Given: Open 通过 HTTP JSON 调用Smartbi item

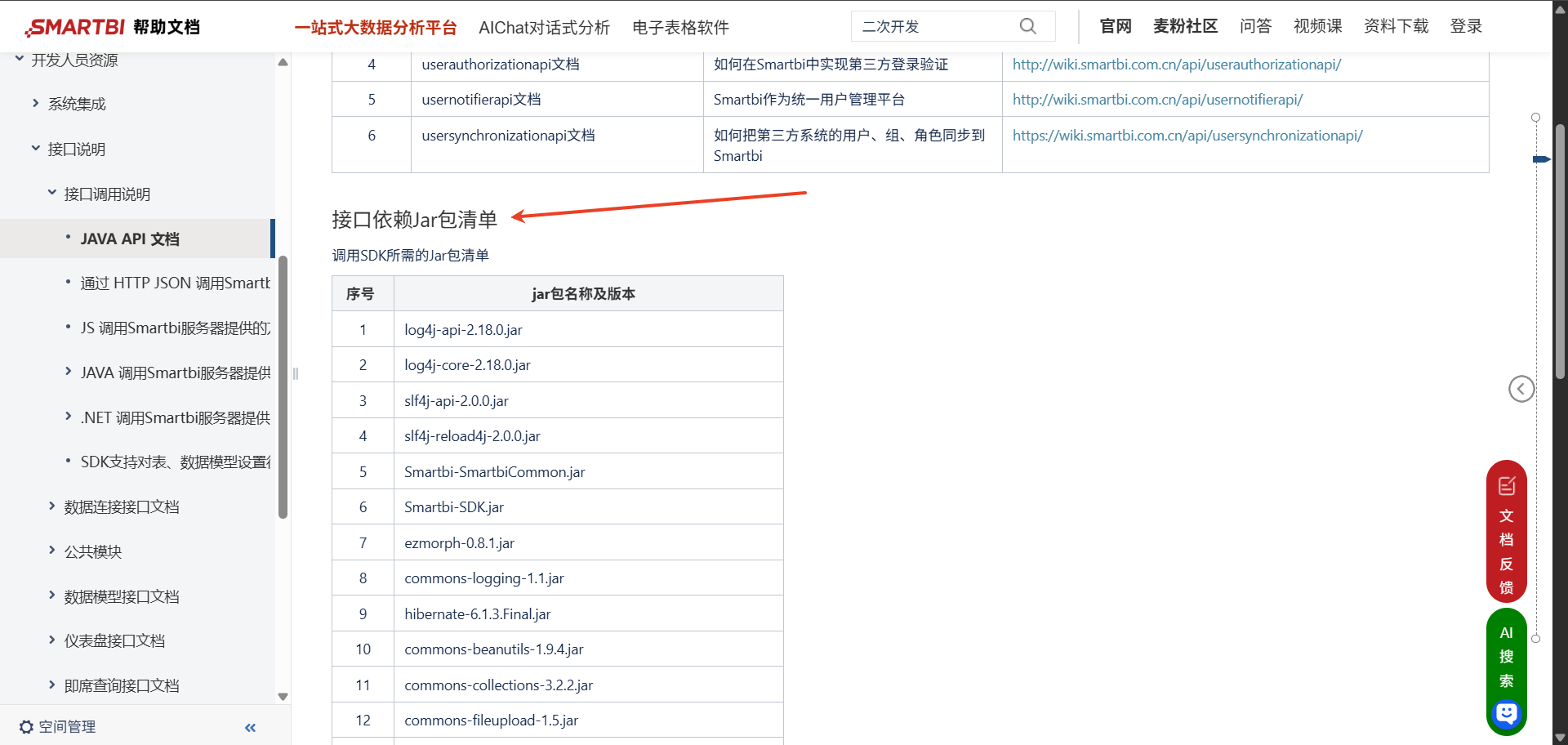Looking at the screenshot, I should pyautogui.click(x=175, y=283).
